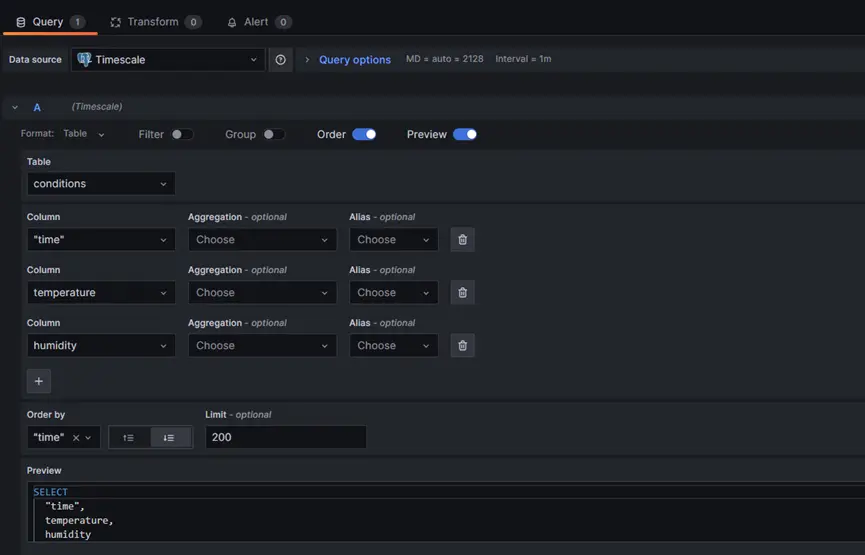Remove the humidity column with trash icon

462,346
